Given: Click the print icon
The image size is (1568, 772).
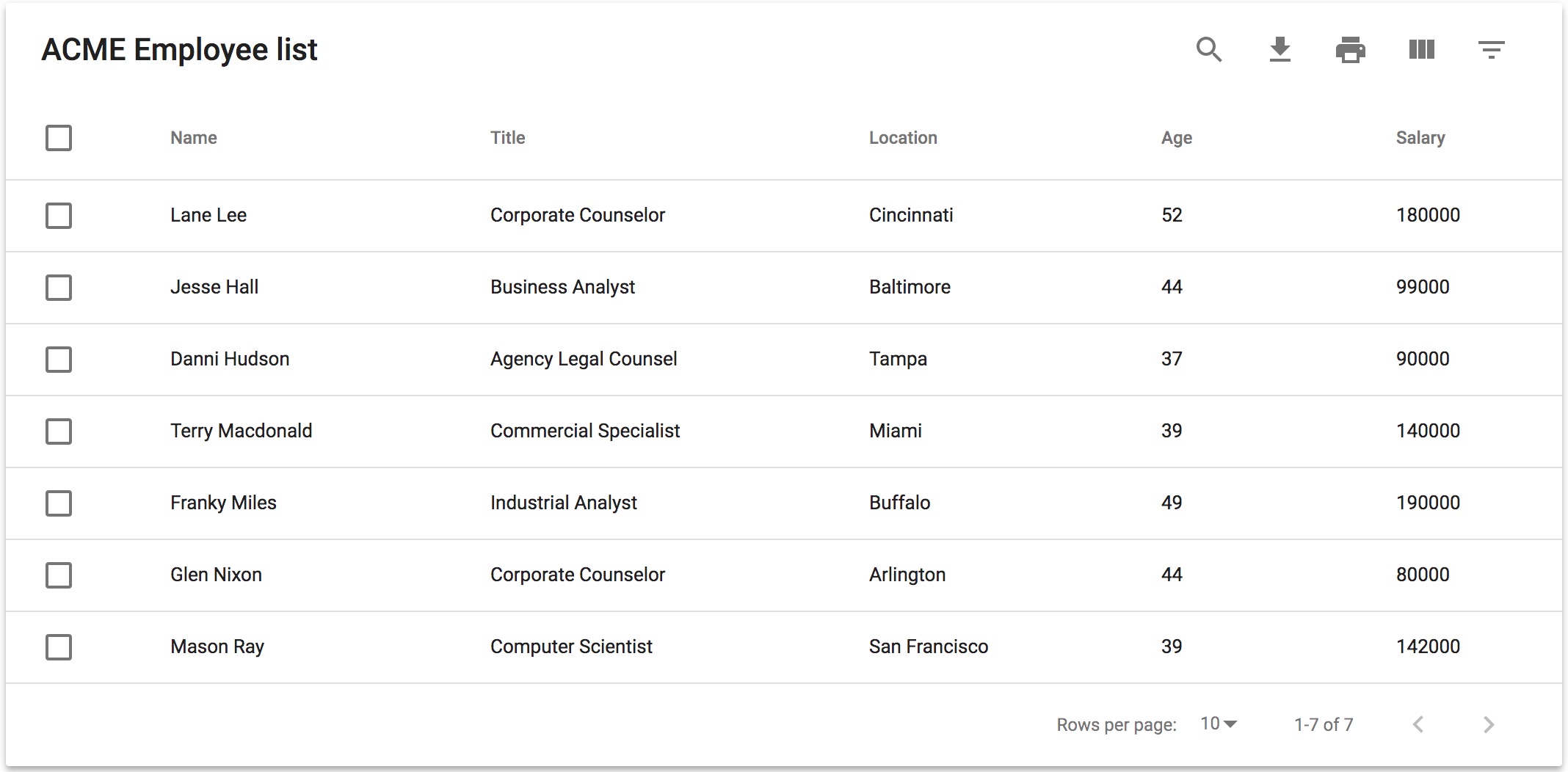Looking at the screenshot, I should (1350, 50).
